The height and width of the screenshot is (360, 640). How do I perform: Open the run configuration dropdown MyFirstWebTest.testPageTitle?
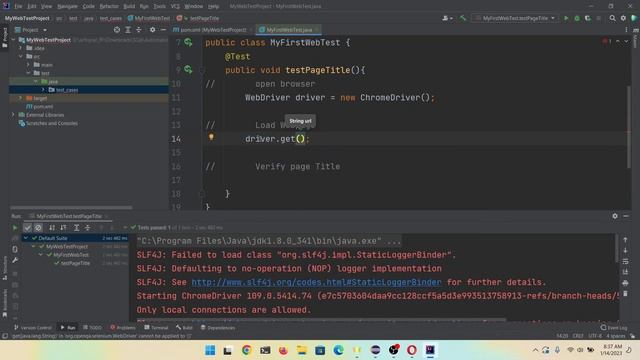[515, 18]
